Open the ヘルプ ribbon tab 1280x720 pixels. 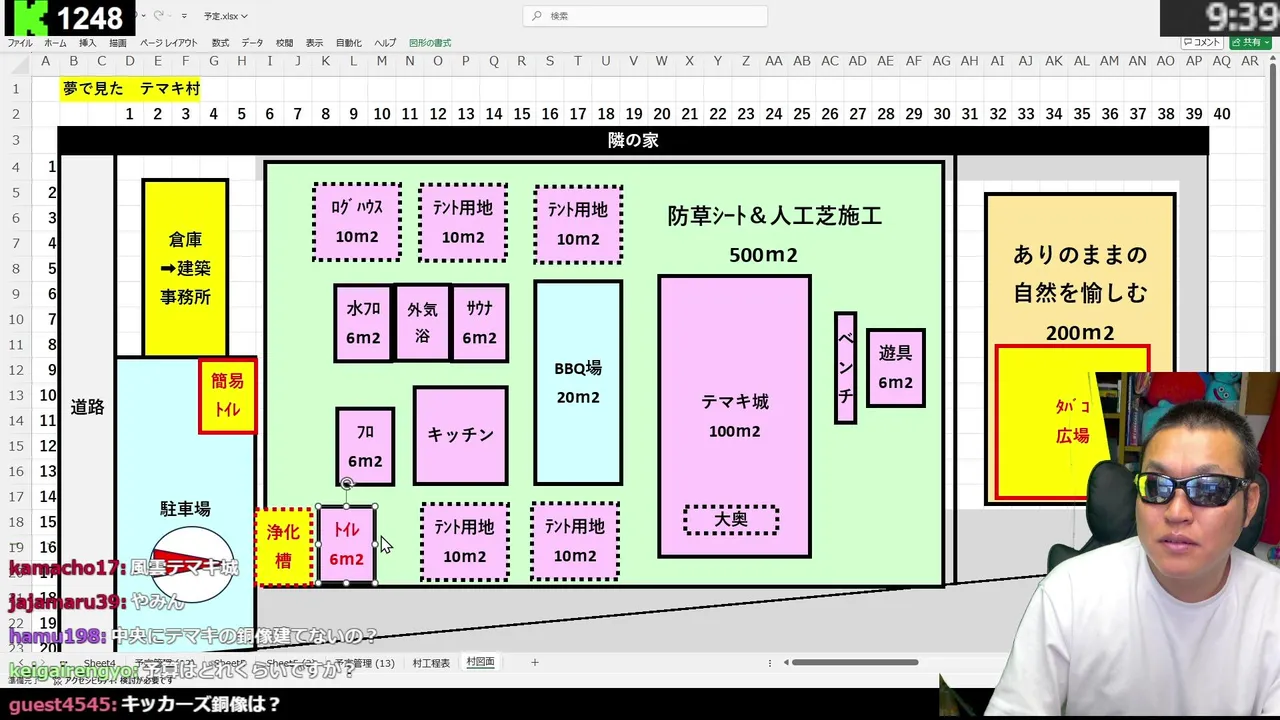pyautogui.click(x=385, y=43)
